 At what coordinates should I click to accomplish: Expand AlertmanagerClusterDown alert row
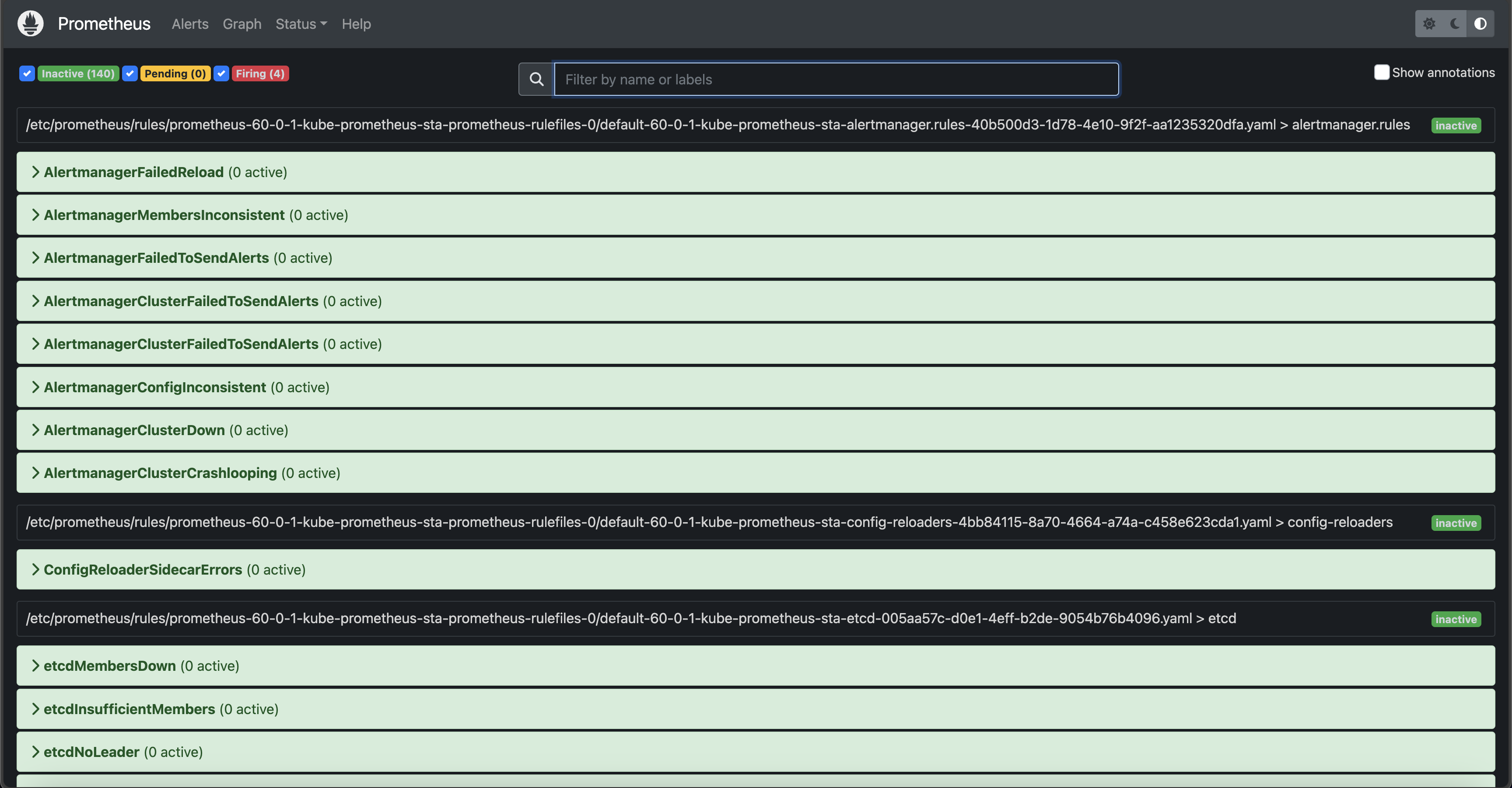(x=756, y=430)
